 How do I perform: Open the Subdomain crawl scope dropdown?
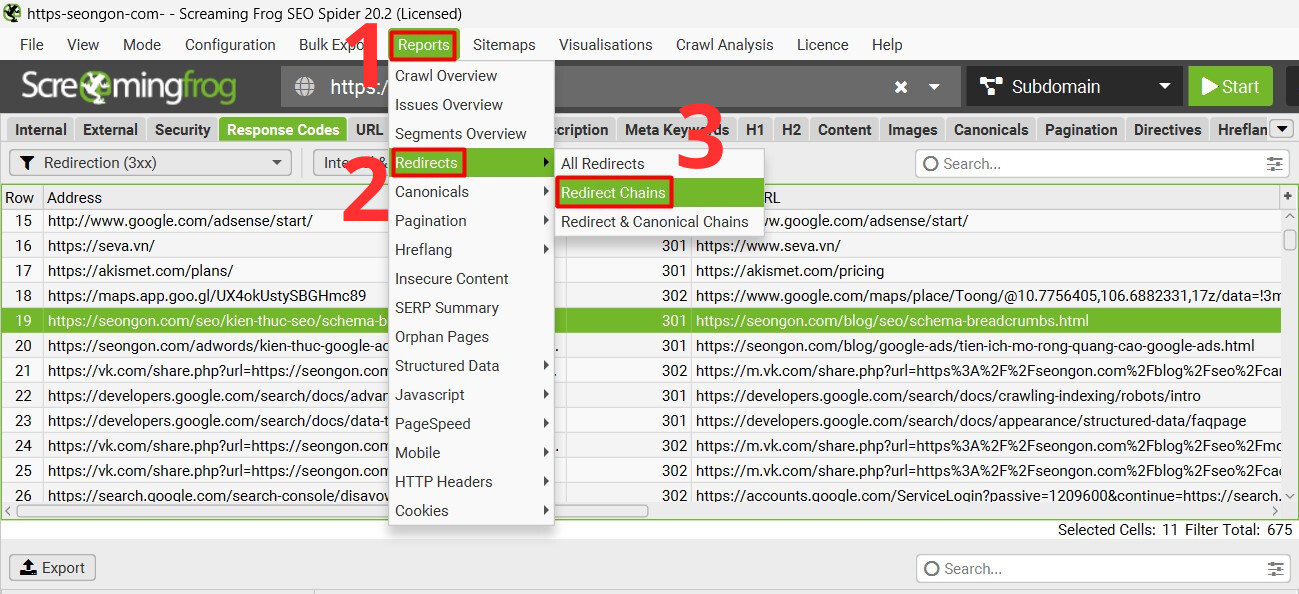tap(1074, 87)
